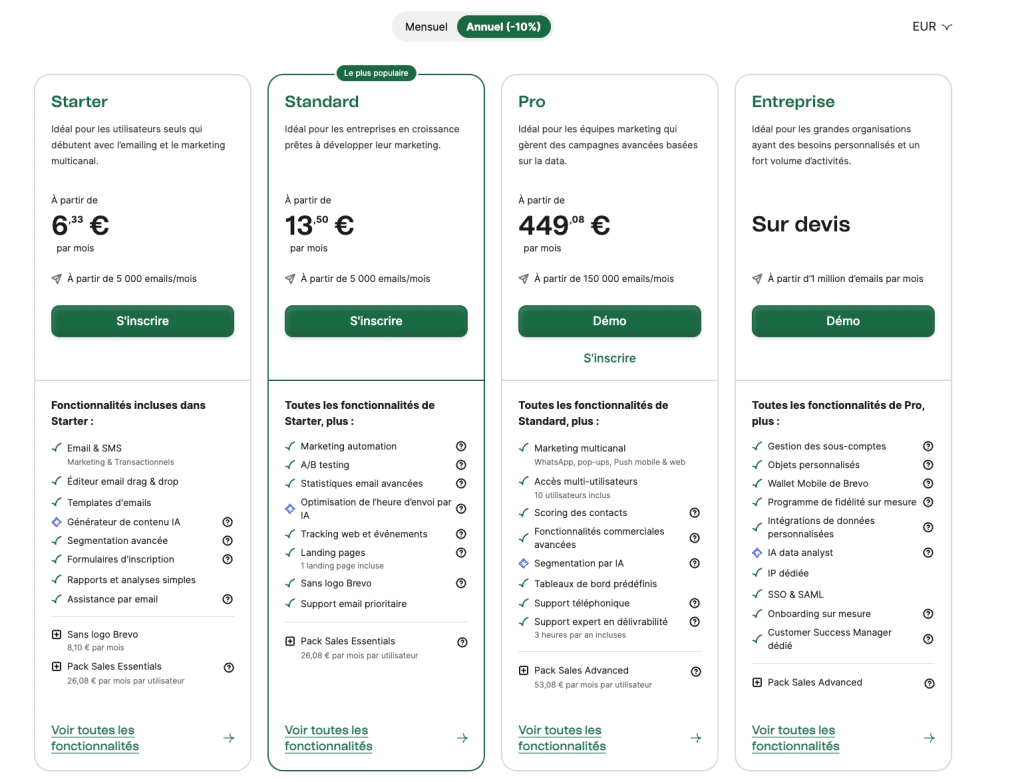Click S'inscrire button on Starter plan
This screenshot has height=782, width=1024.
click(143, 321)
